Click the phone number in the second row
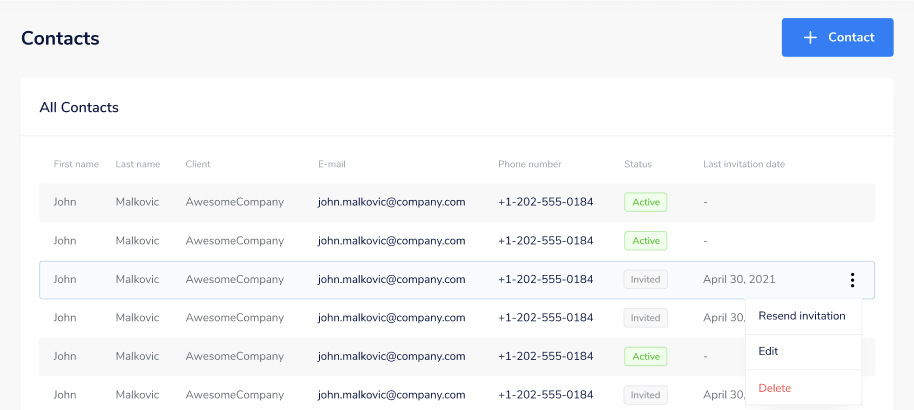The width and height of the screenshot is (914, 410). pyautogui.click(x=546, y=241)
